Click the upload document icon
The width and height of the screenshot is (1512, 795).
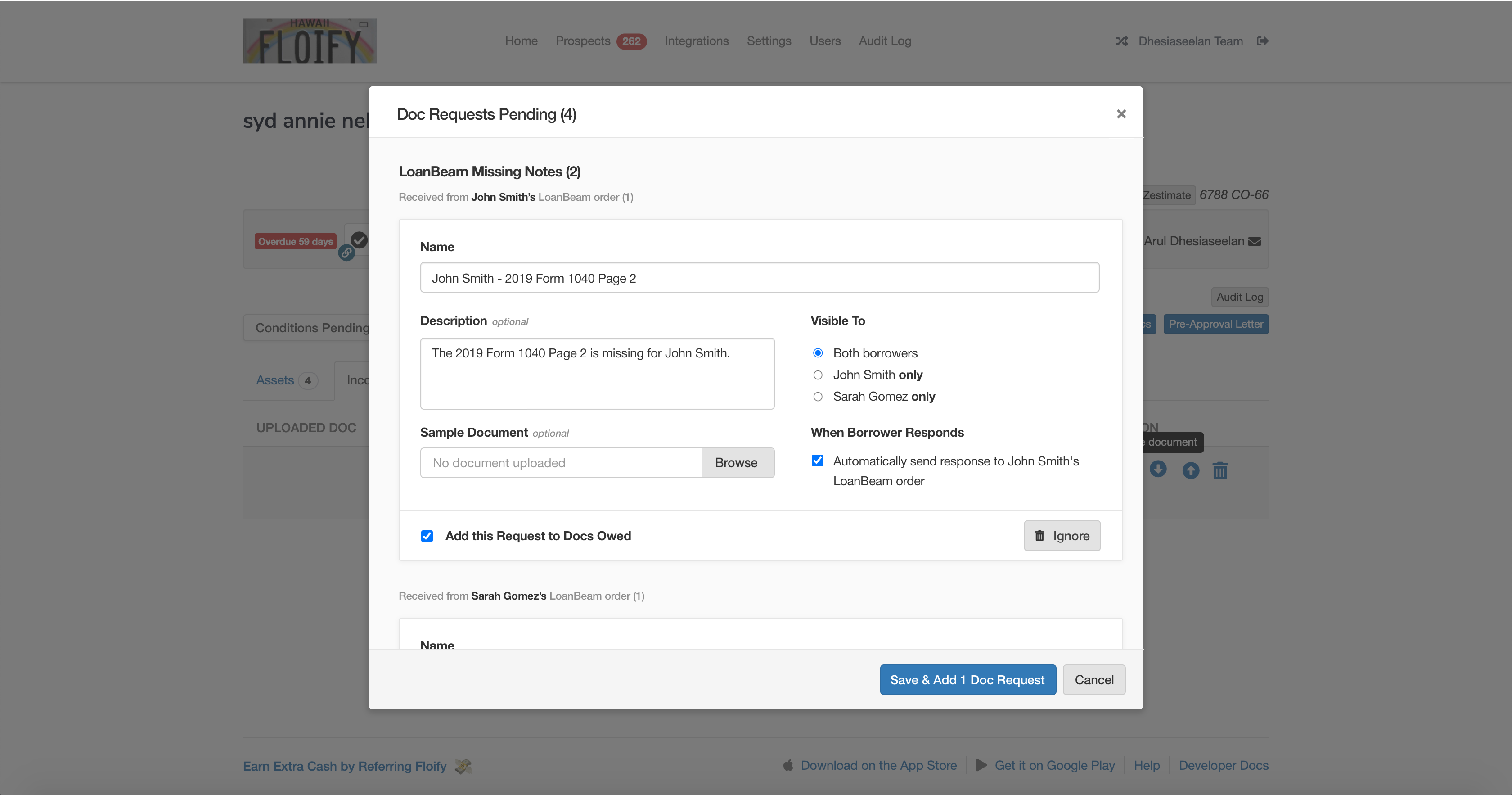[x=1191, y=470]
